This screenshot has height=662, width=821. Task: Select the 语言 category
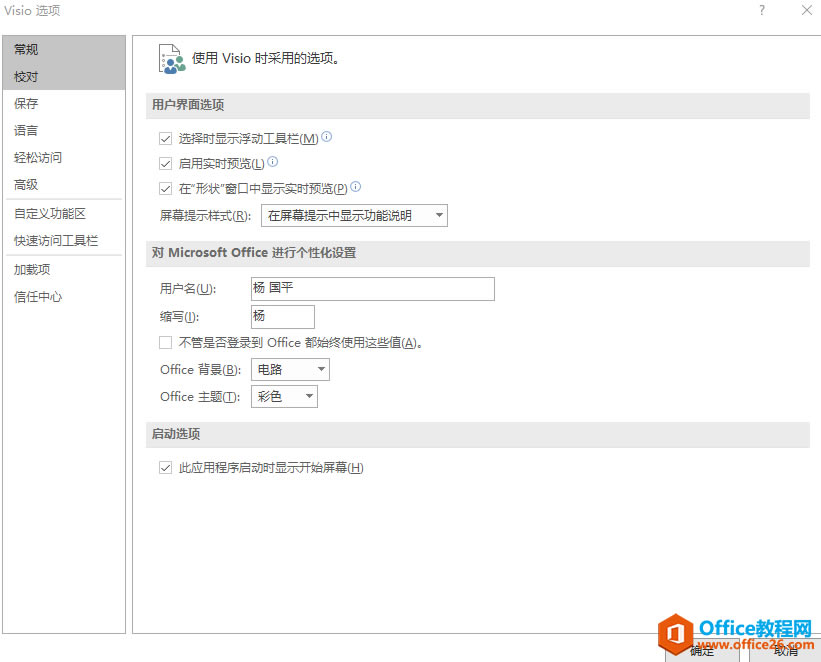tap(64, 130)
